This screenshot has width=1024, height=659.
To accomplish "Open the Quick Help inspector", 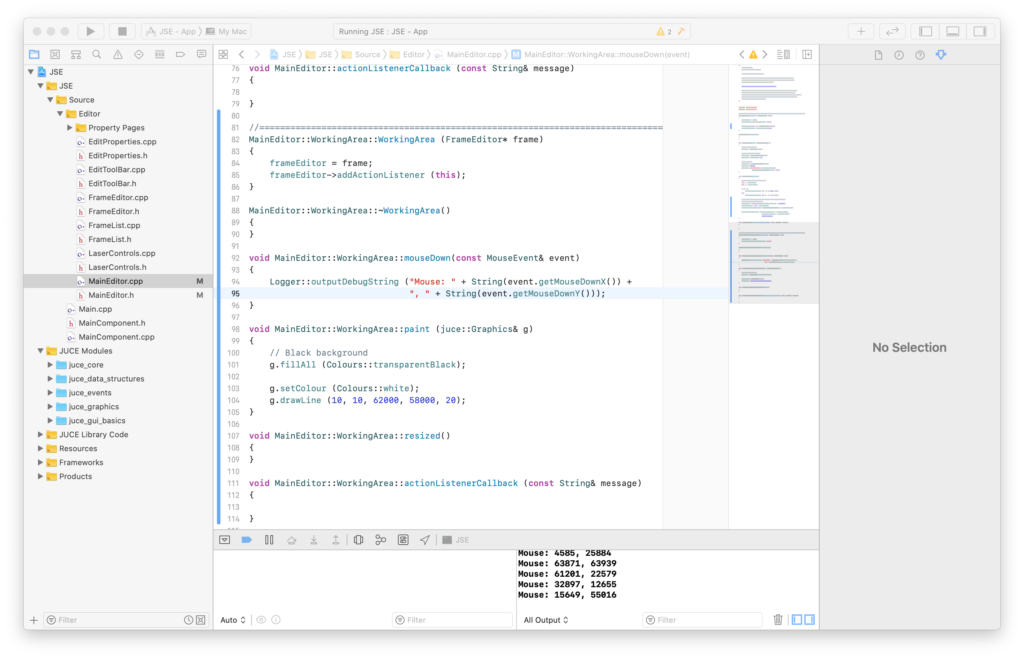I will coord(919,54).
